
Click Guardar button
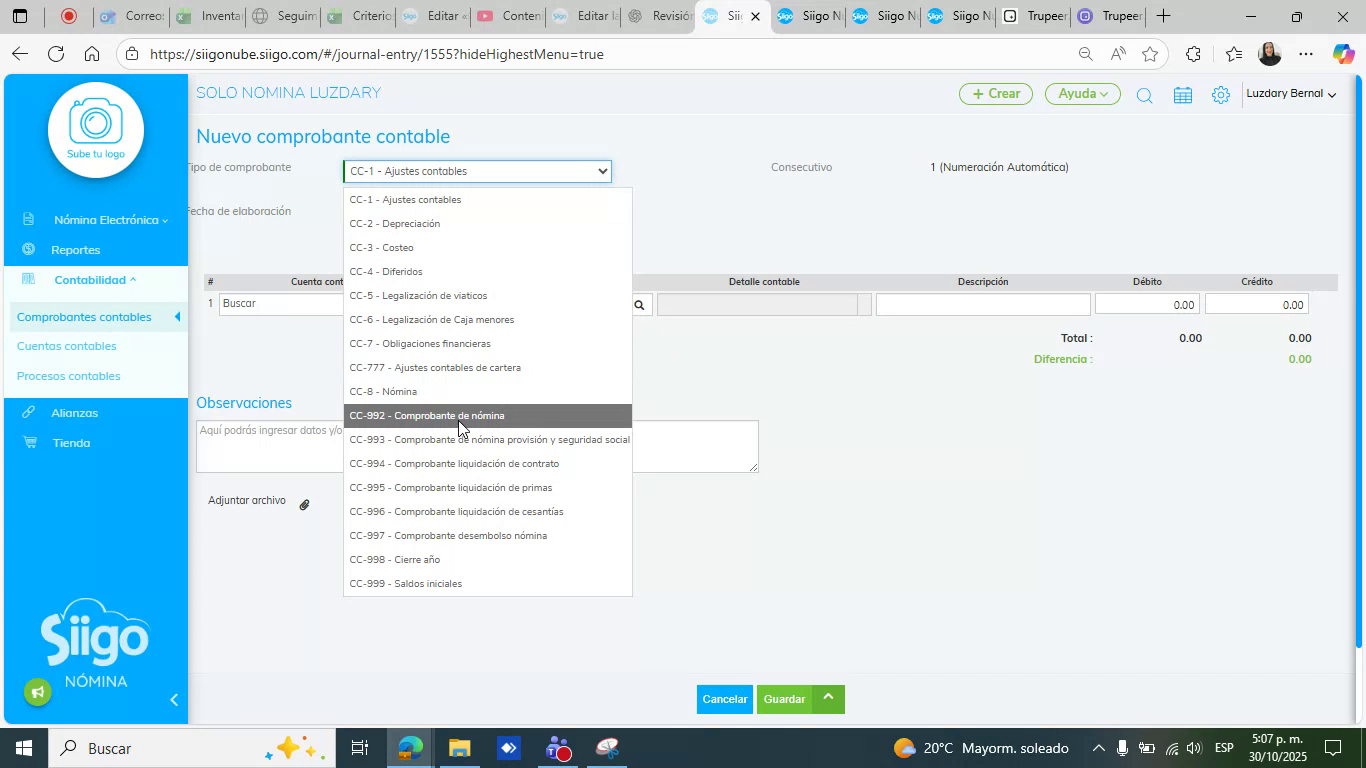(x=785, y=699)
